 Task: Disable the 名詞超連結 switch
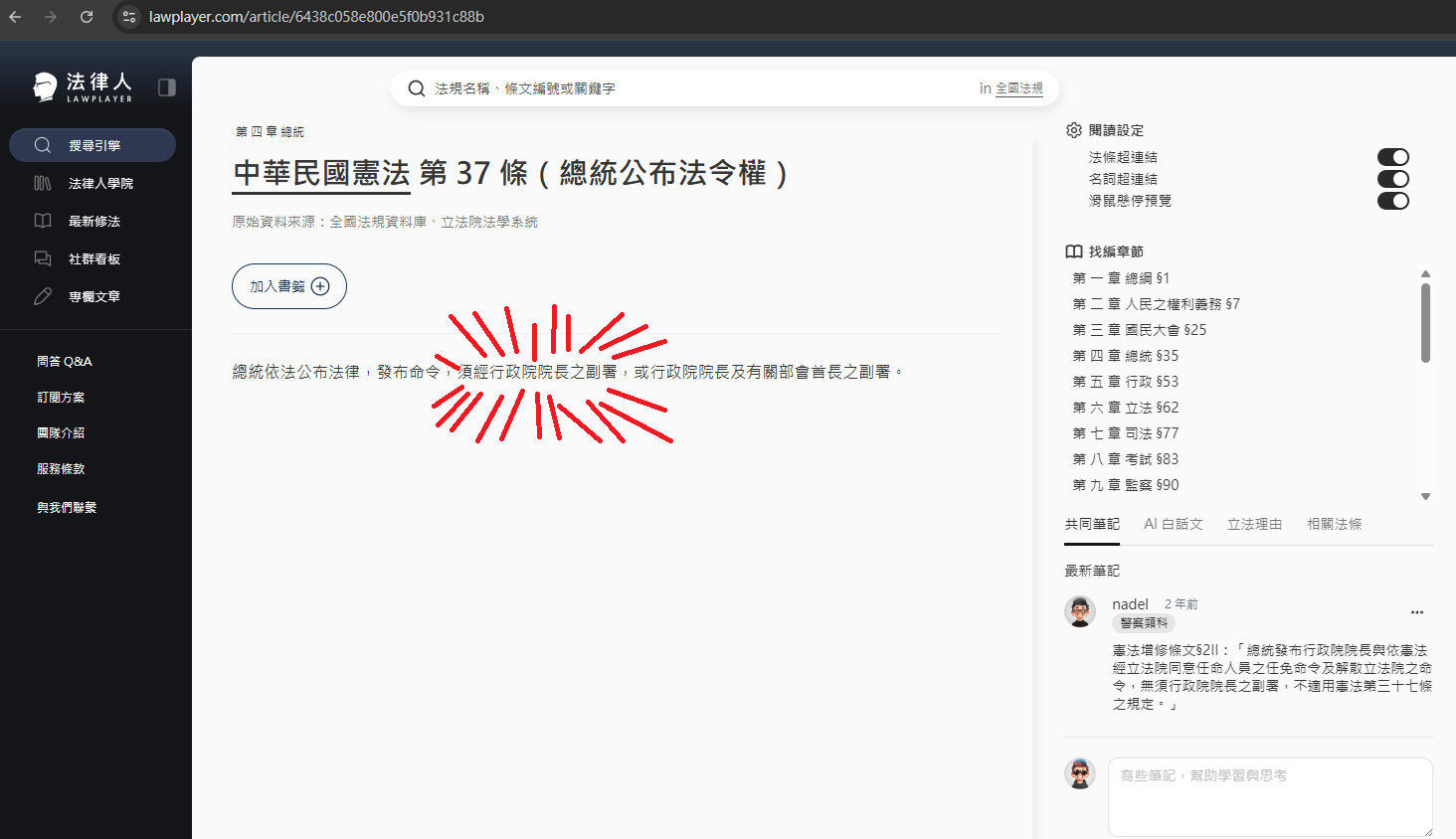pyautogui.click(x=1392, y=179)
